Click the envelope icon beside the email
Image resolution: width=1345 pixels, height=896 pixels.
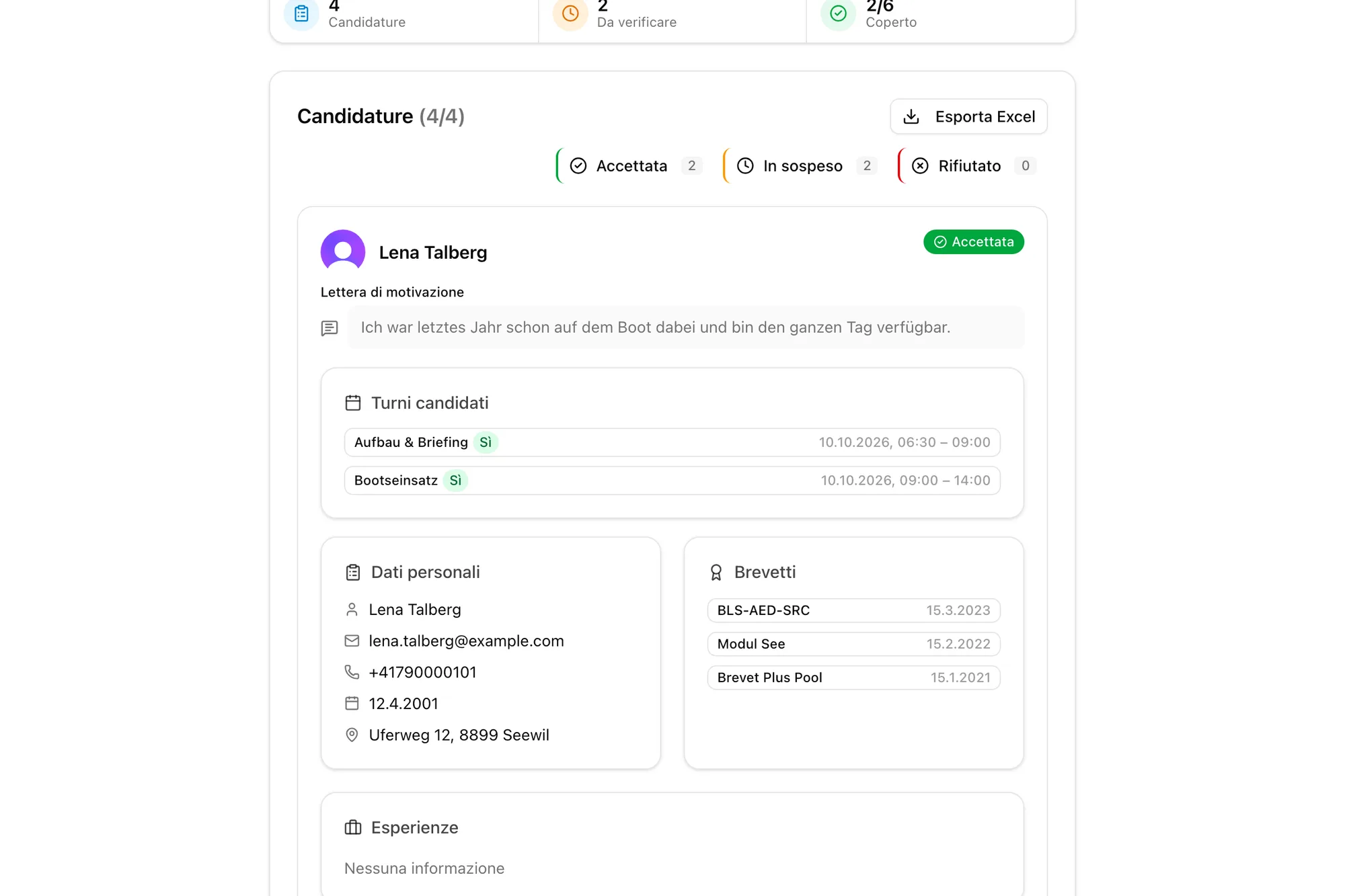point(352,641)
